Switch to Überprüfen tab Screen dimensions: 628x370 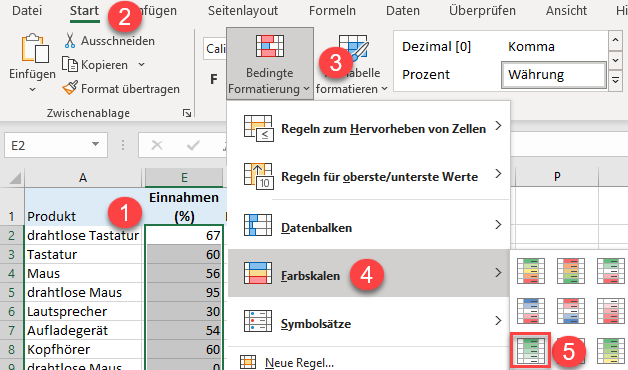(x=482, y=10)
